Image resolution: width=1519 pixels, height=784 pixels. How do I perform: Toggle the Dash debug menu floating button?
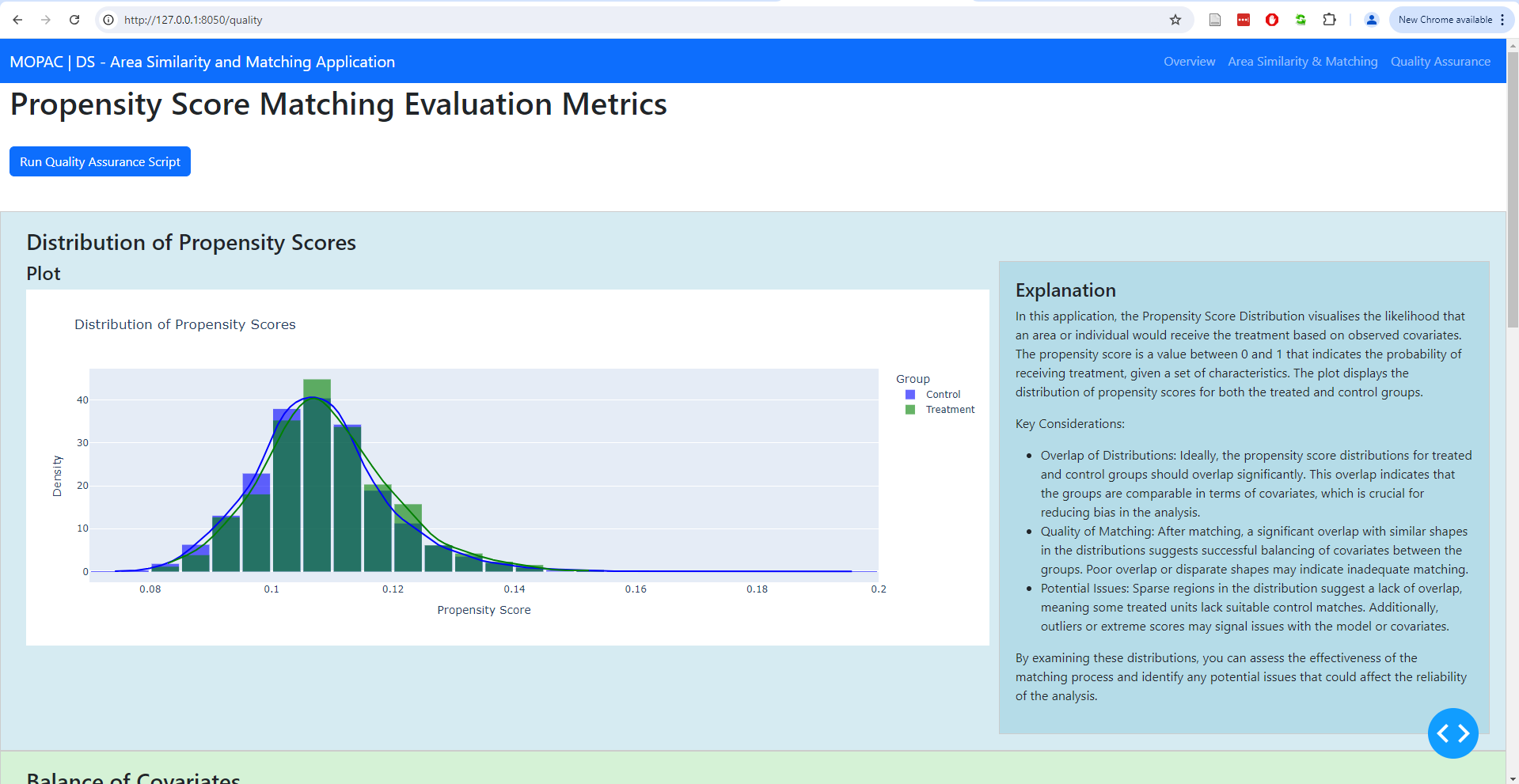click(x=1453, y=733)
